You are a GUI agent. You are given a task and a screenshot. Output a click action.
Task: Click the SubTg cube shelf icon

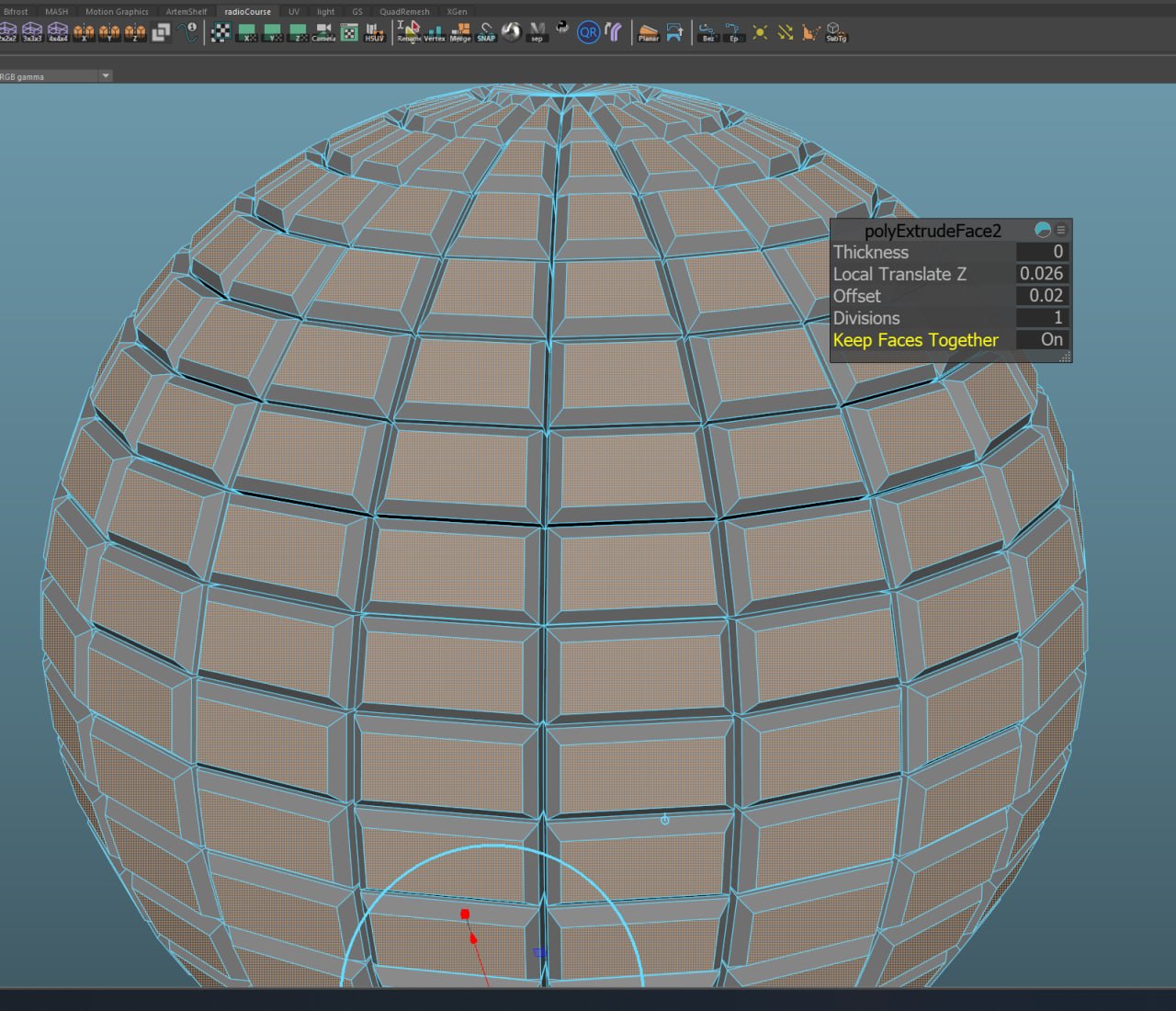click(836, 32)
